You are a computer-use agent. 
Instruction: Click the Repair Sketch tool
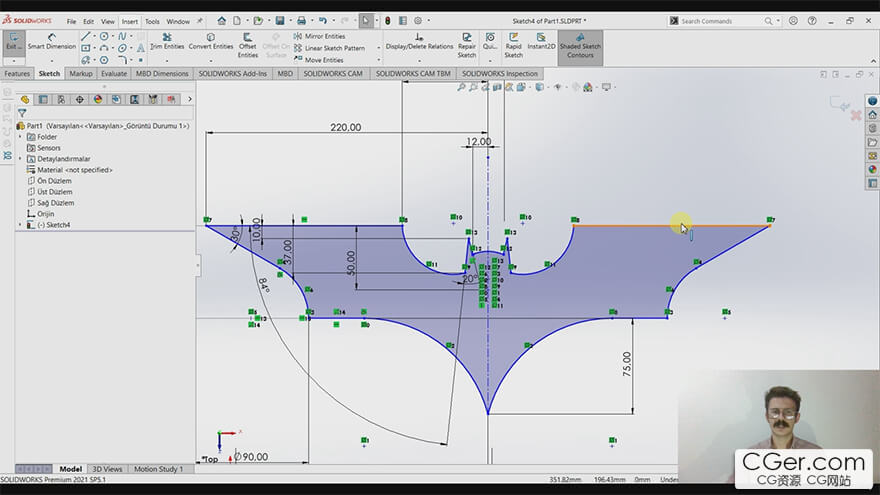[466, 45]
